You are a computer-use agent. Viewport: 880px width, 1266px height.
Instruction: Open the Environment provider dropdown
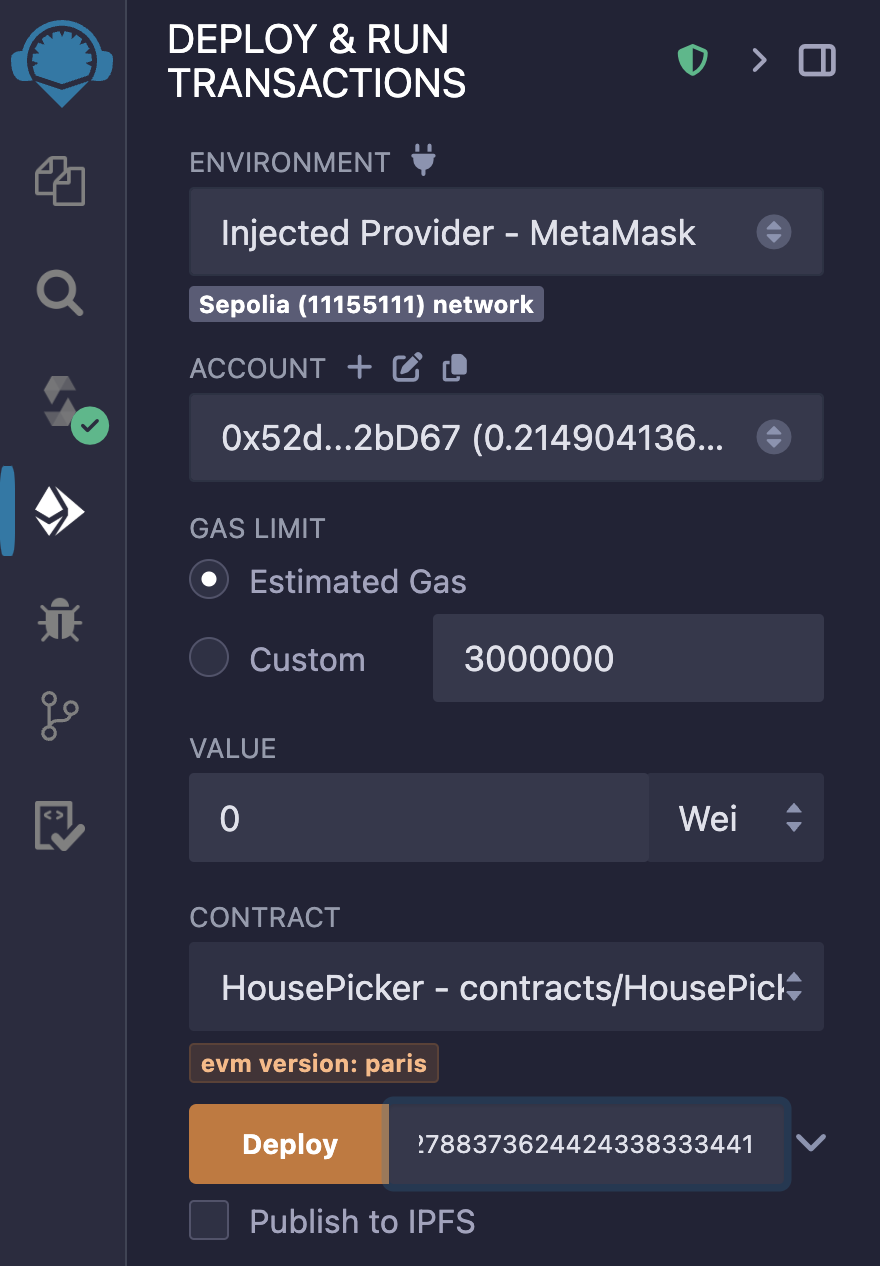506,232
